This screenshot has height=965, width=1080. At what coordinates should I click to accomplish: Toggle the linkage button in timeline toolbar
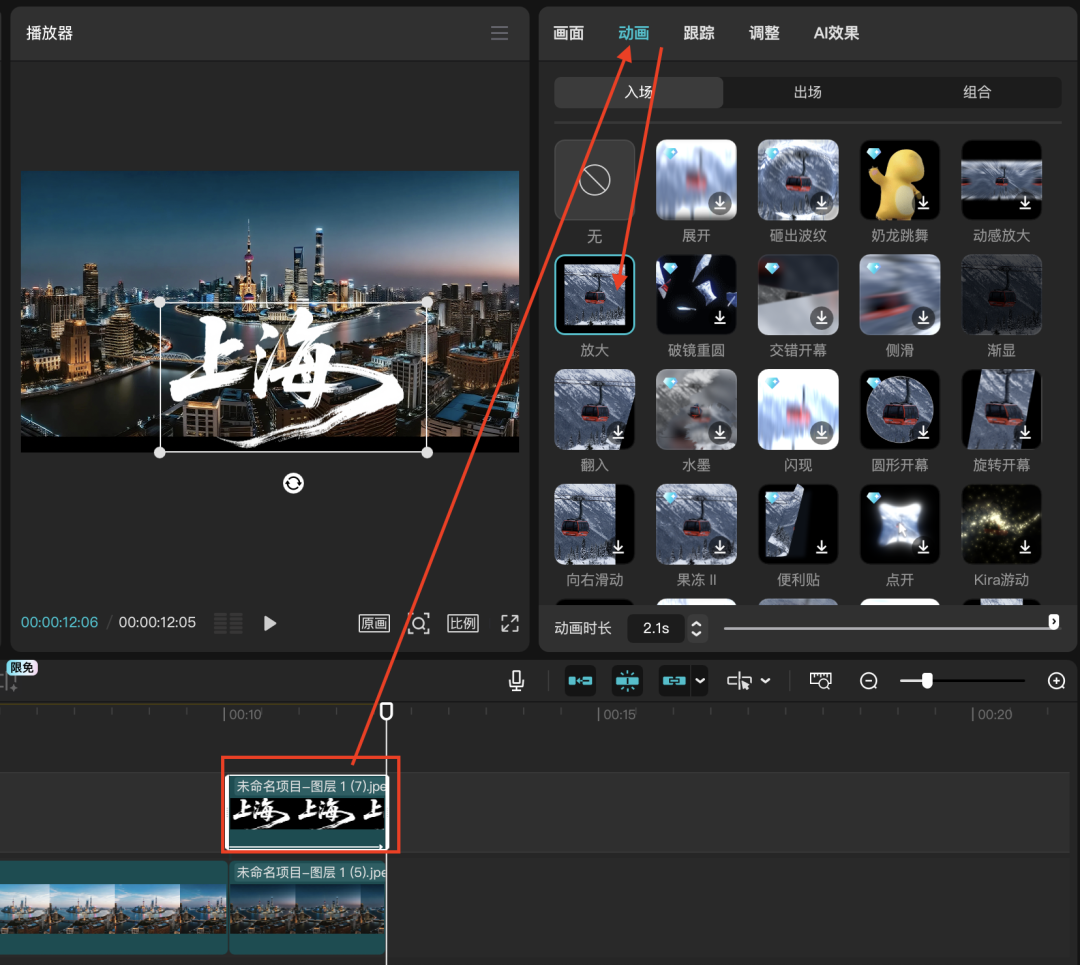pos(674,681)
